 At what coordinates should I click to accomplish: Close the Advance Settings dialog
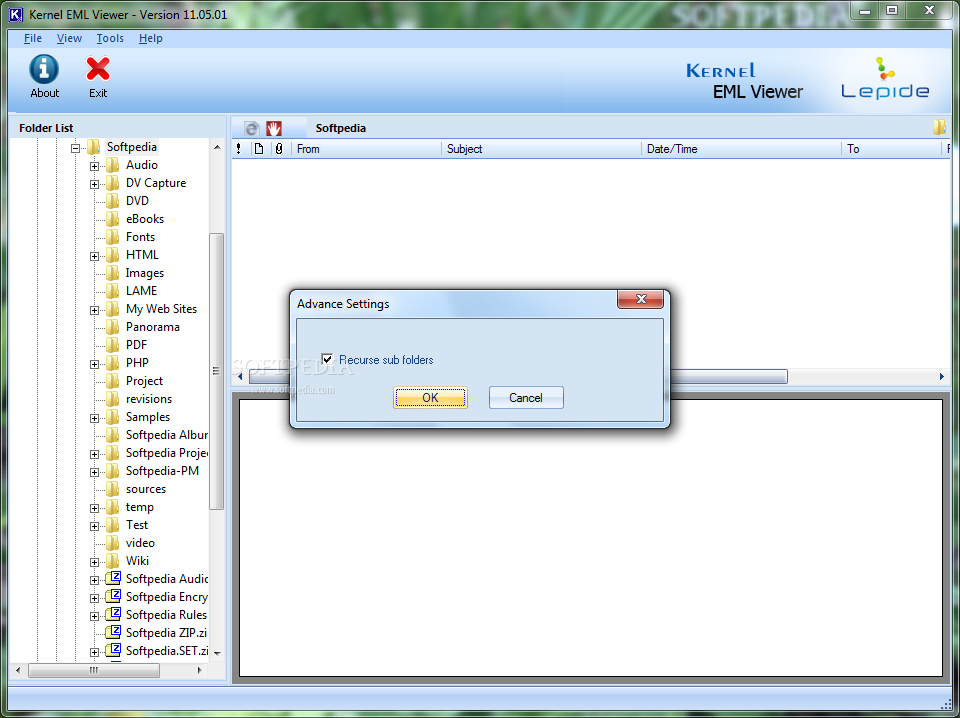pyautogui.click(x=640, y=299)
